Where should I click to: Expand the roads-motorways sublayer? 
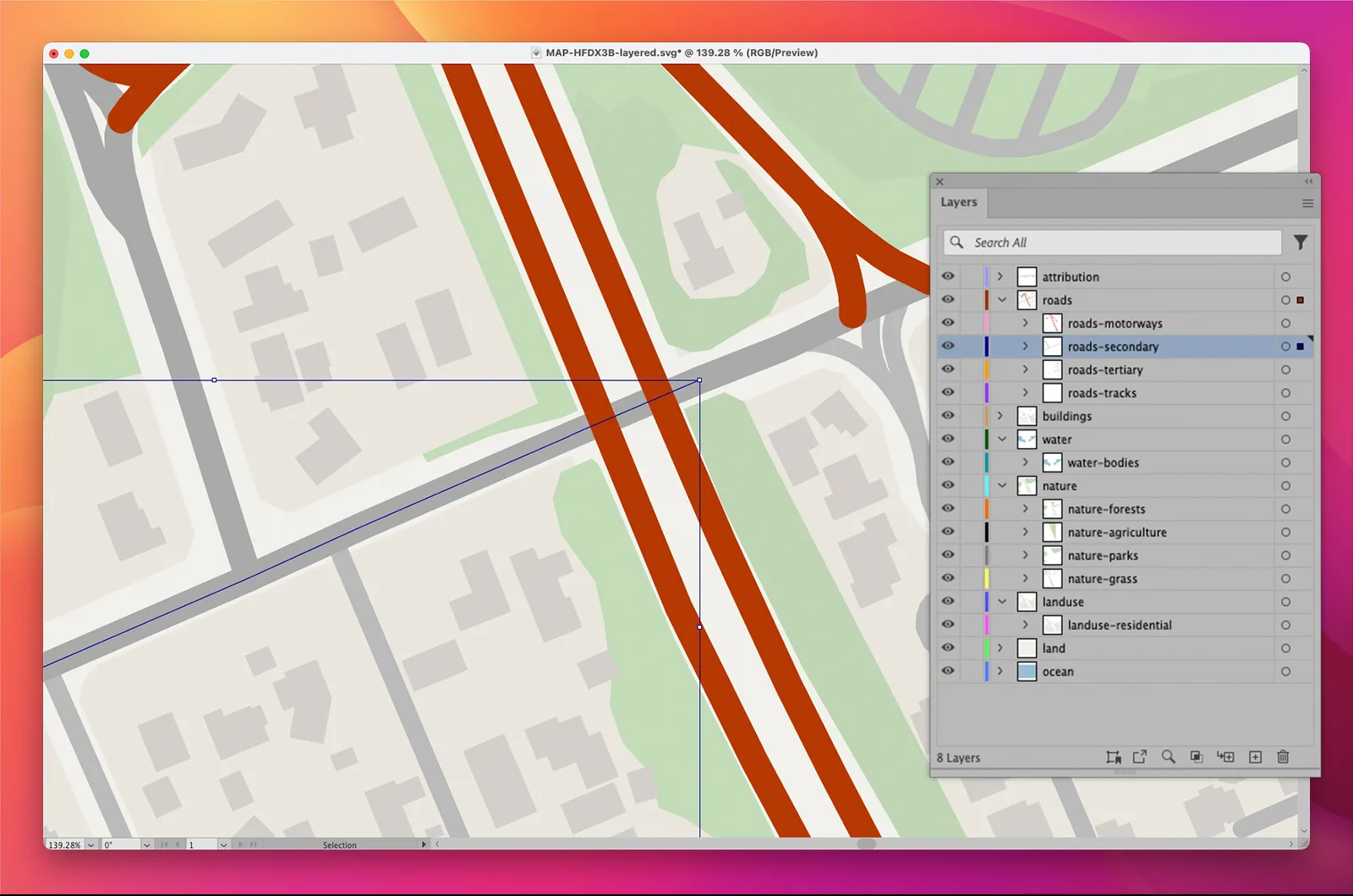tap(1026, 323)
